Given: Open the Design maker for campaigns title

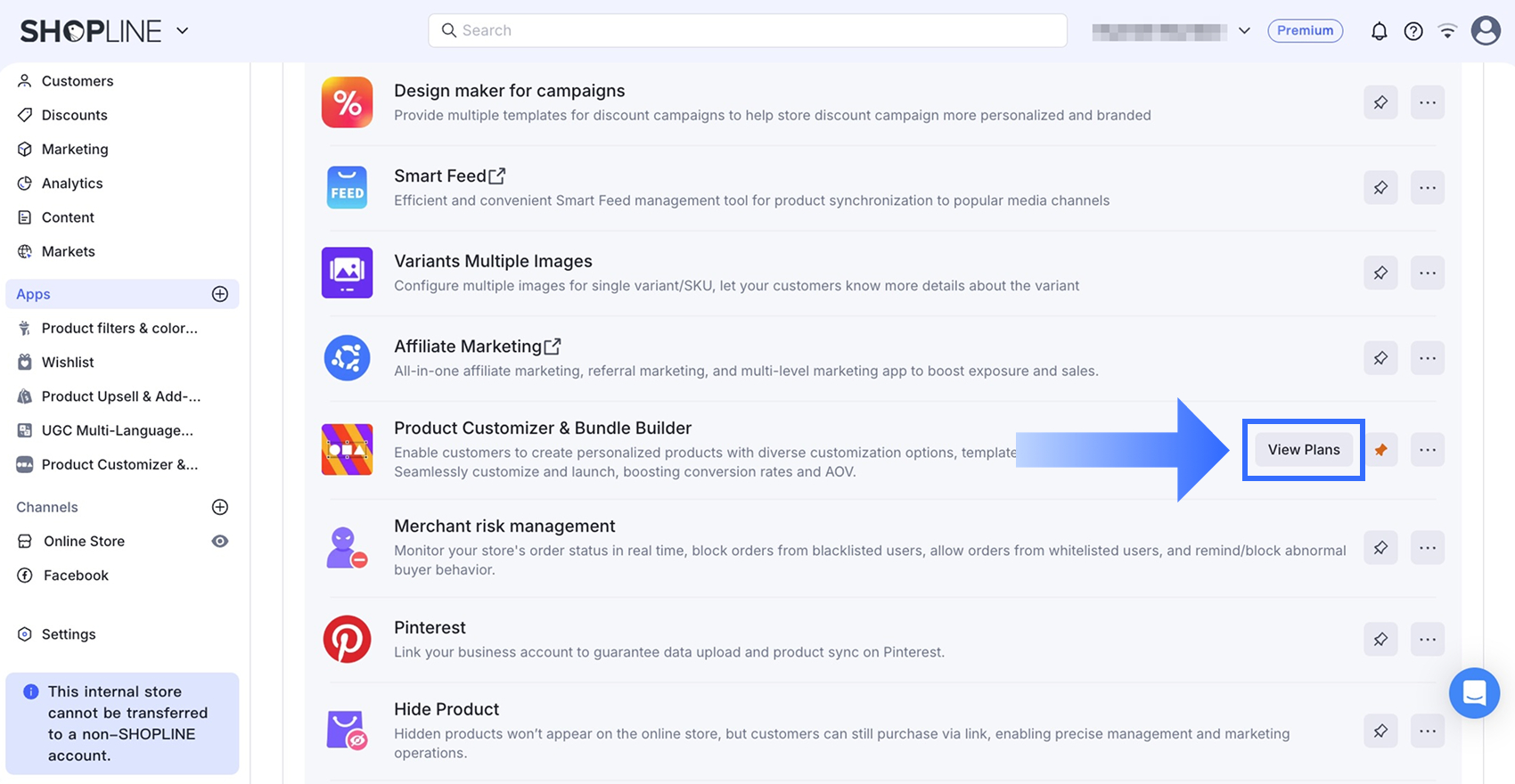Looking at the screenshot, I should [x=510, y=91].
